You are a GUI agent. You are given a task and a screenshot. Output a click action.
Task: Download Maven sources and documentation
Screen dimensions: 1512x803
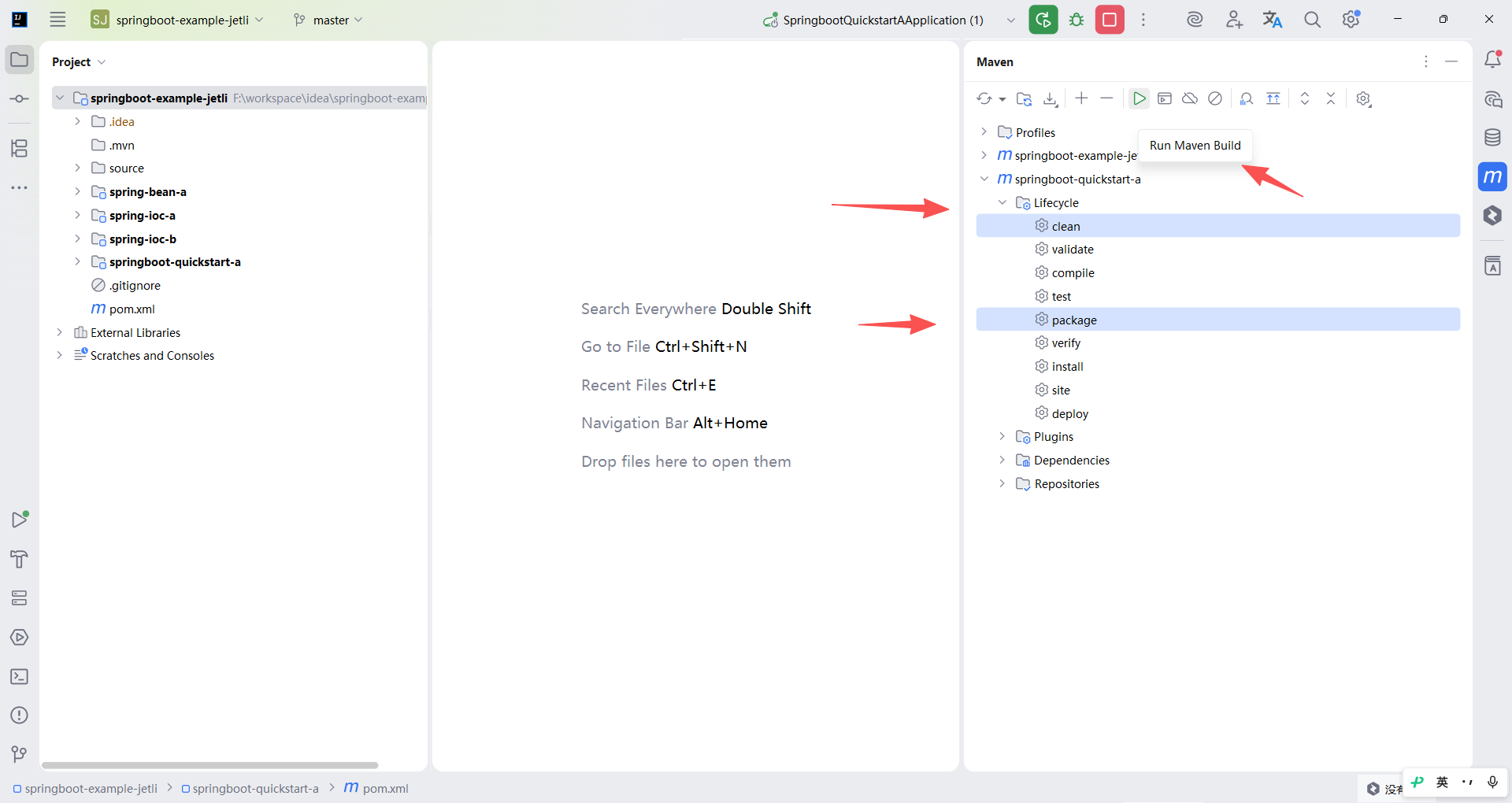pyautogui.click(x=1051, y=98)
